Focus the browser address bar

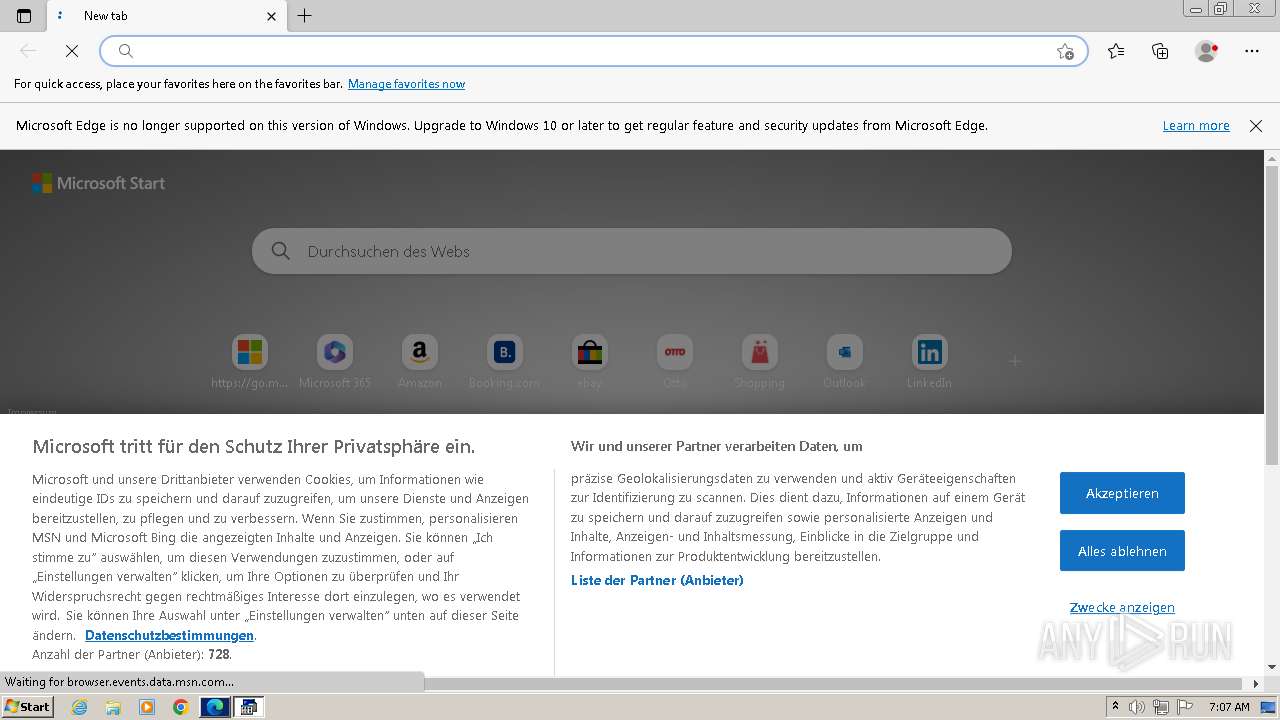[x=592, y=51]
